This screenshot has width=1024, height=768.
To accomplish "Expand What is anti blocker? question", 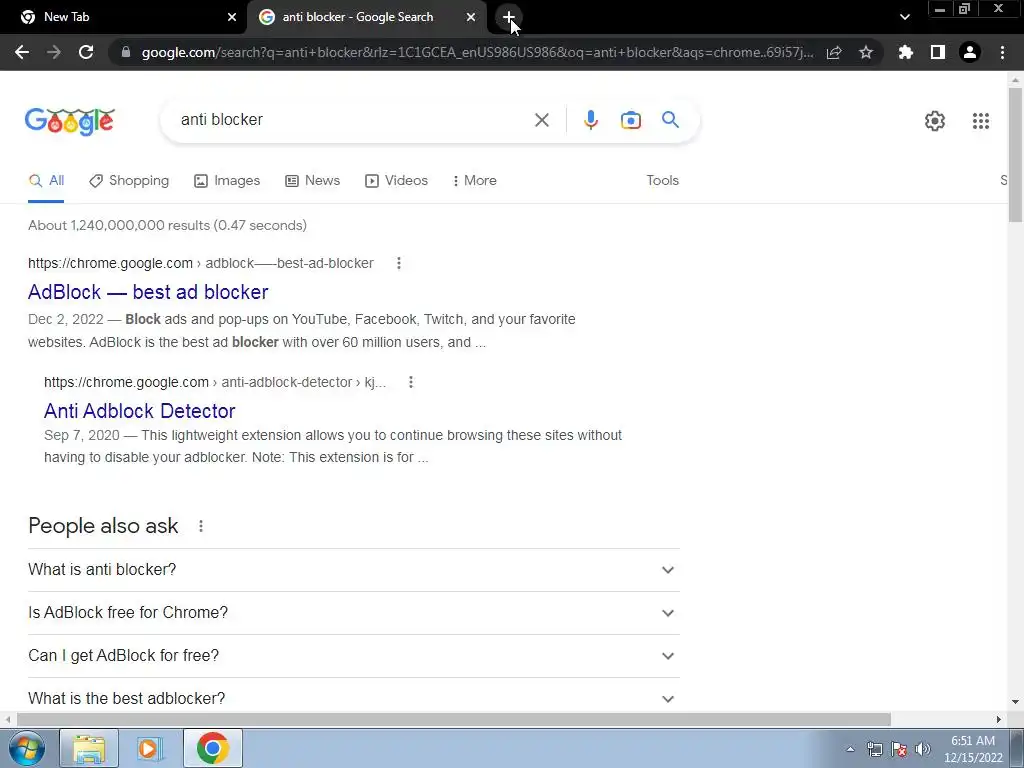I will [x=353, y=570].
